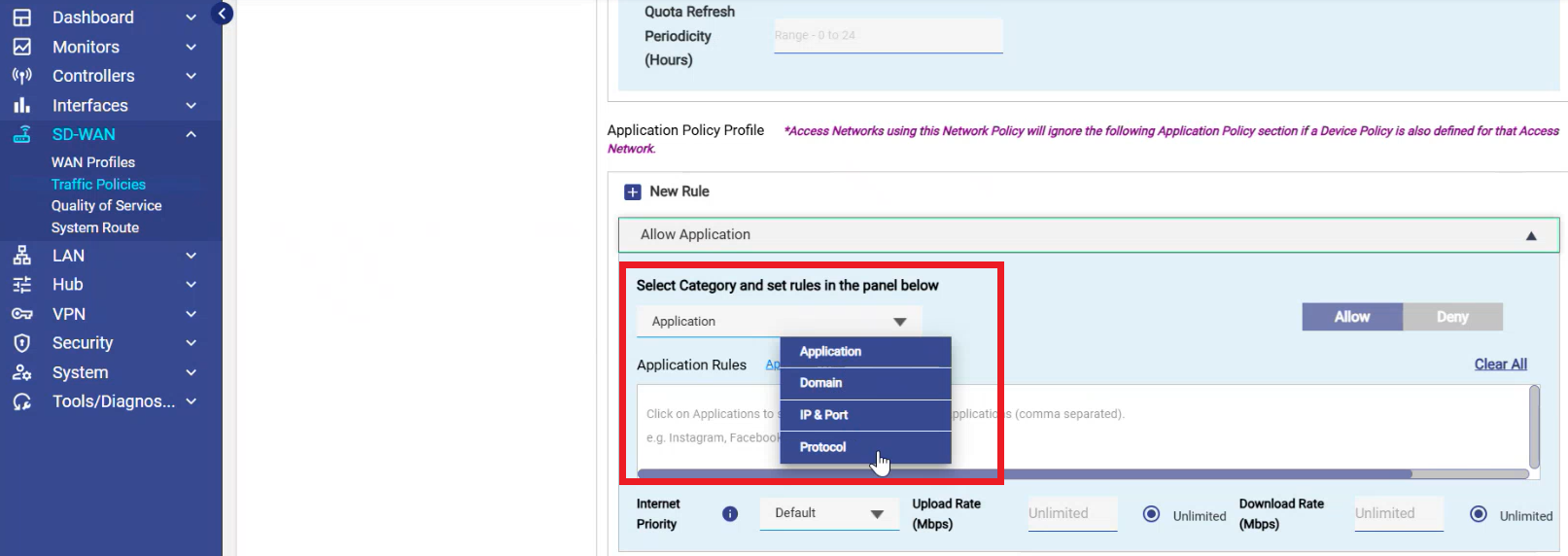Click the Interfaces bar-chart icon
1568x556 pixels.
[x=21, y=105]
